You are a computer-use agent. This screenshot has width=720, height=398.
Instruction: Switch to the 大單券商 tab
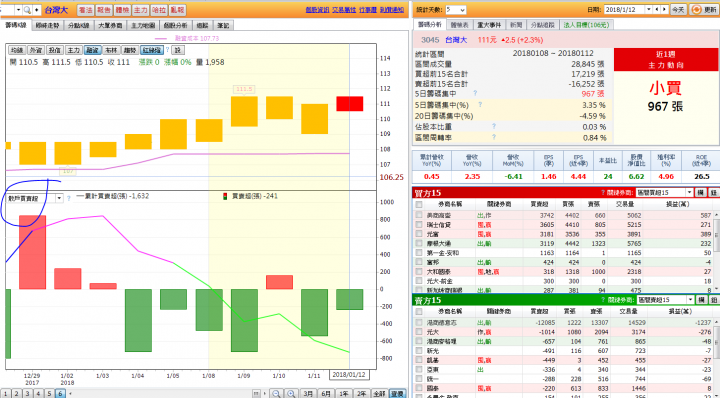click(110, 26)
